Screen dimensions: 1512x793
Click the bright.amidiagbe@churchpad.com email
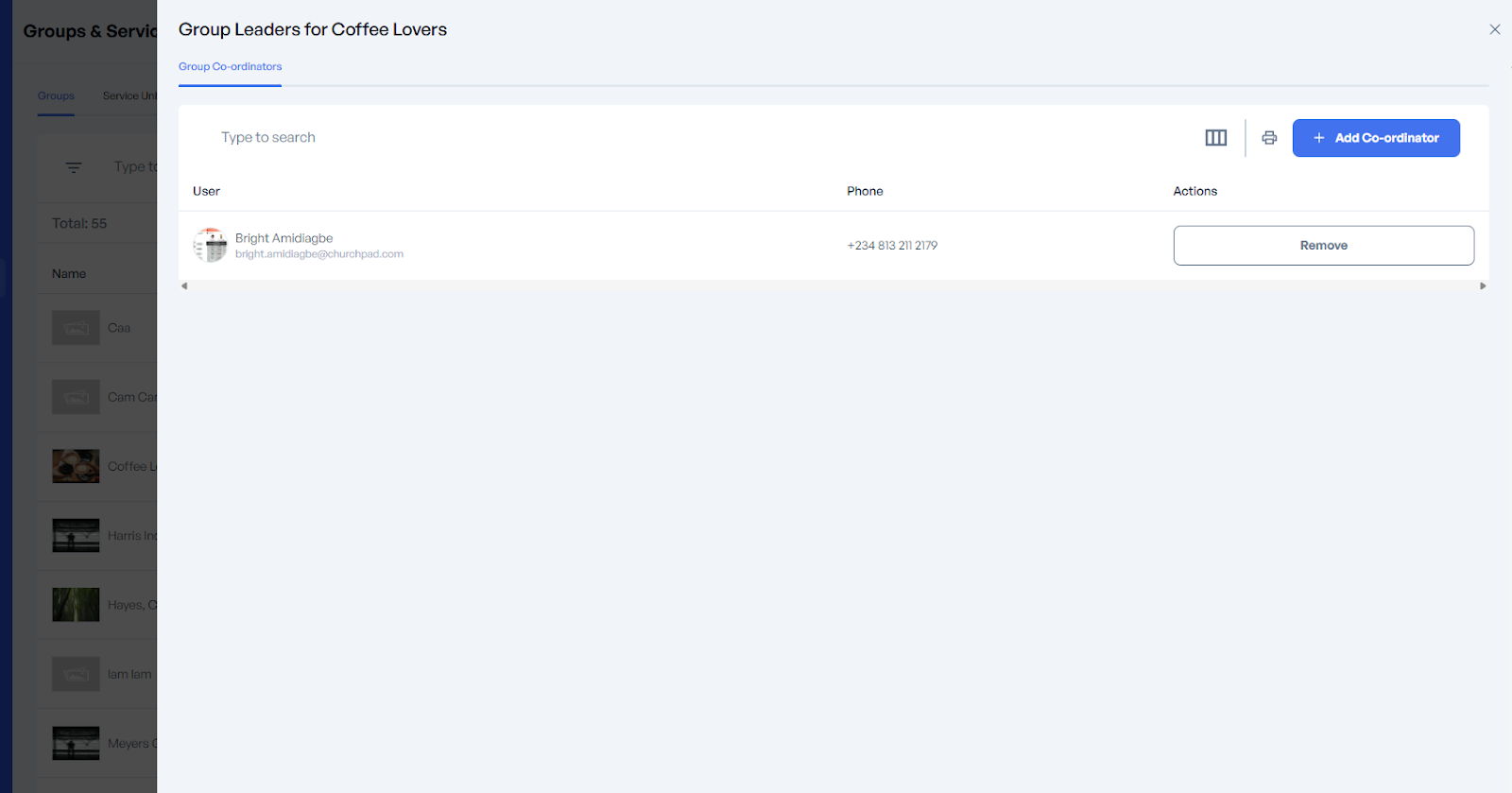pyautogui.click(x=318, y=254)
